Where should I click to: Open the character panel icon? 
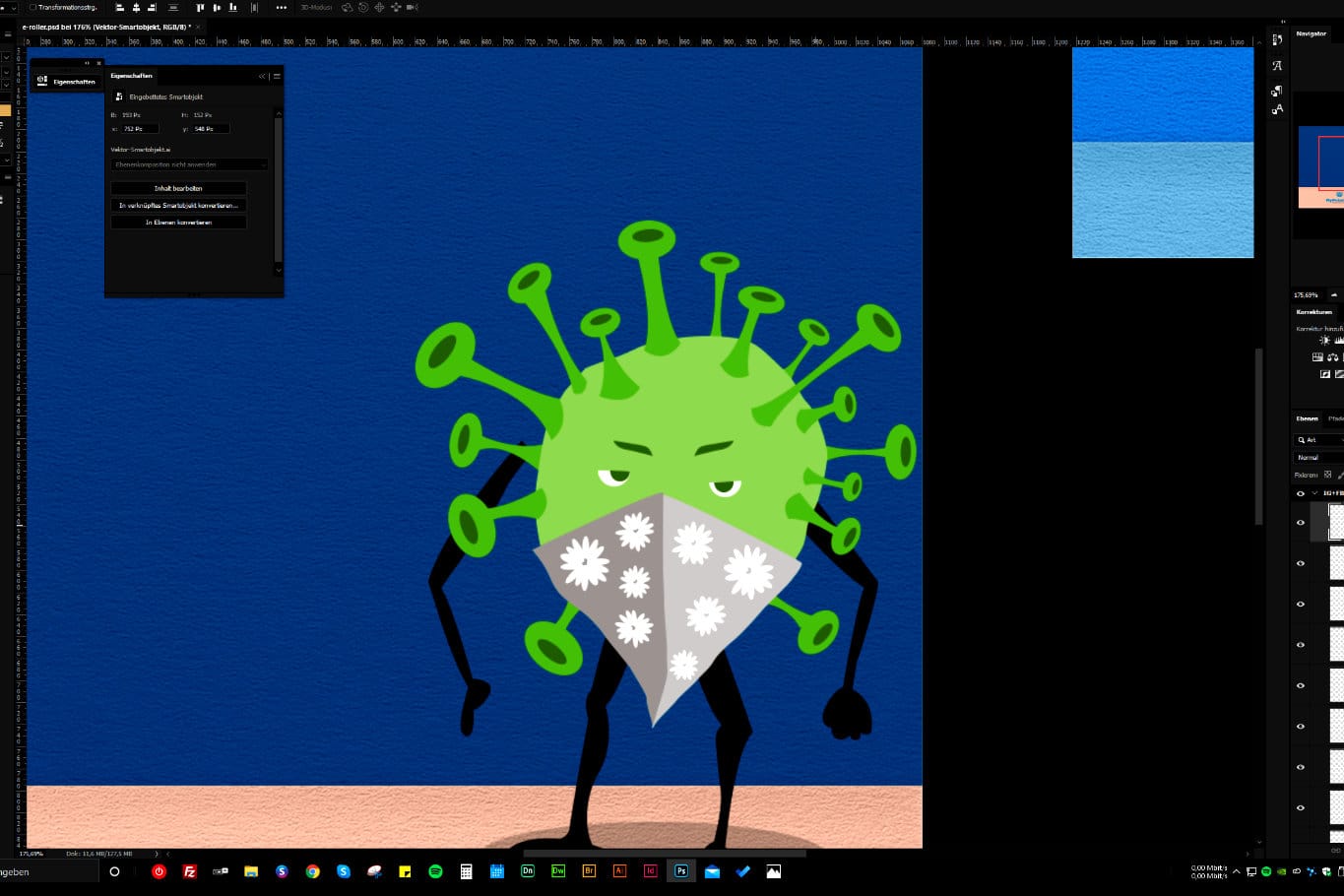coord(1277,66)
